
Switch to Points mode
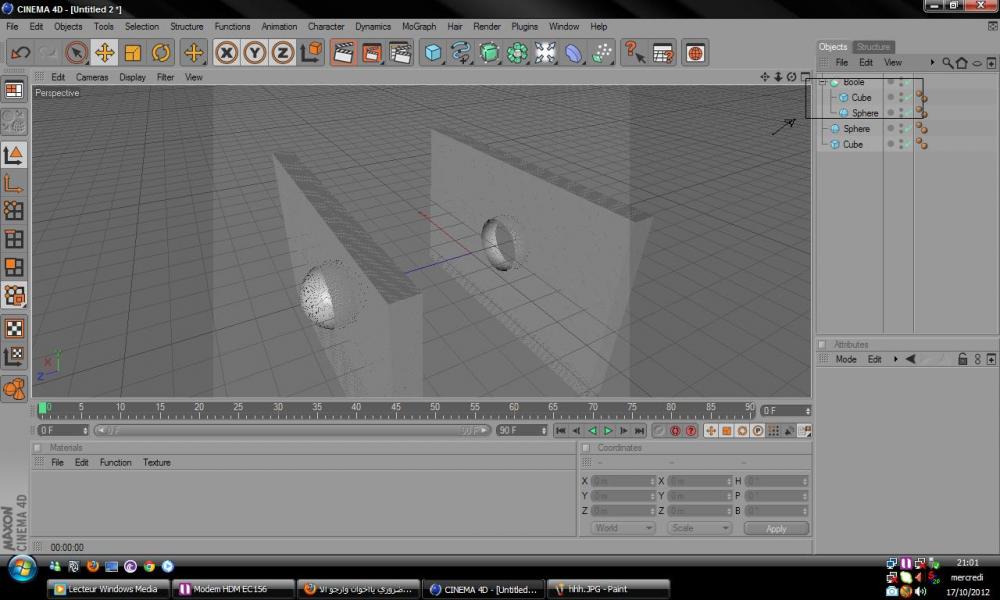tap(14, 211)
